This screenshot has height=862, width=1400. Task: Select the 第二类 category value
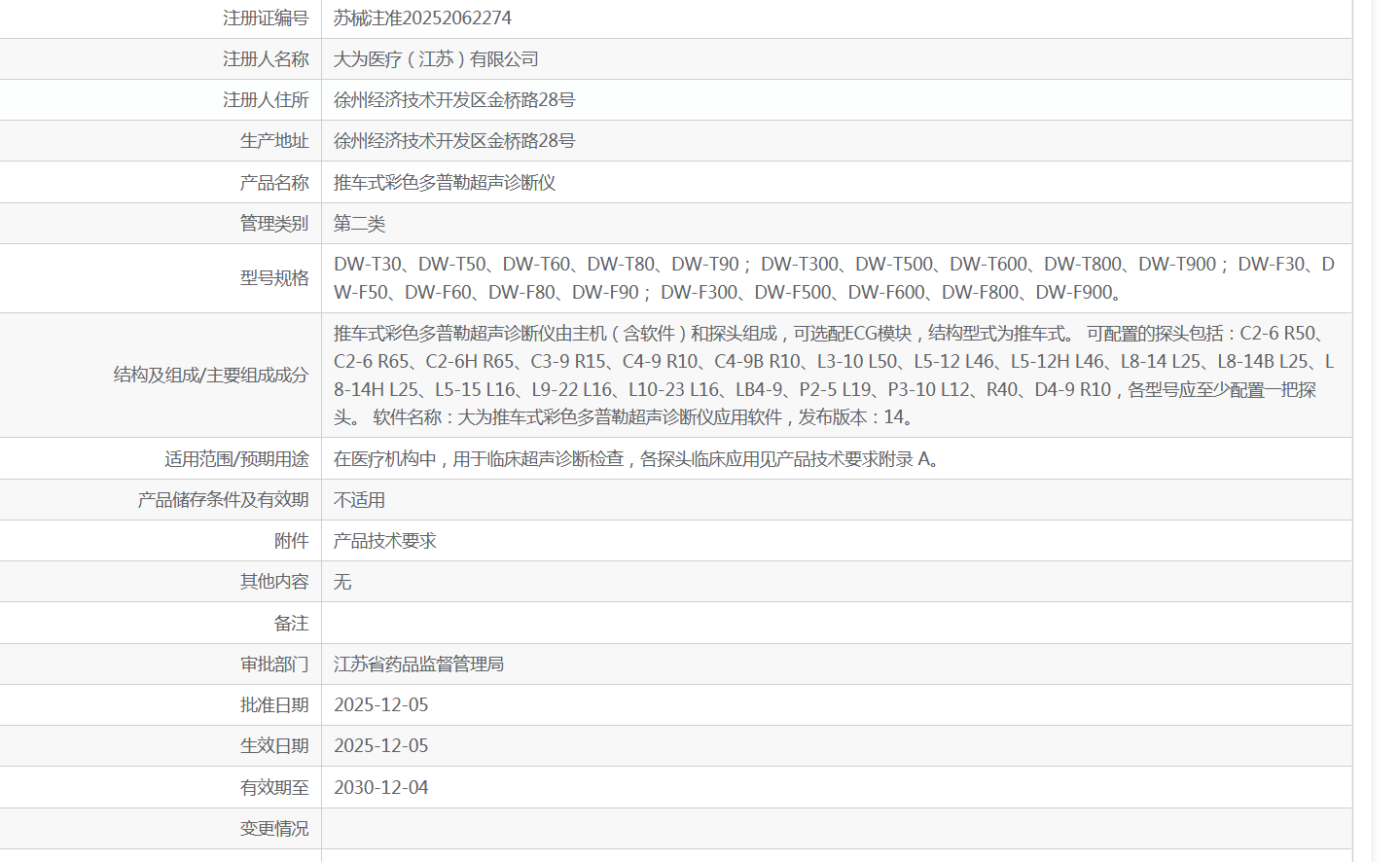pos(360,224)
